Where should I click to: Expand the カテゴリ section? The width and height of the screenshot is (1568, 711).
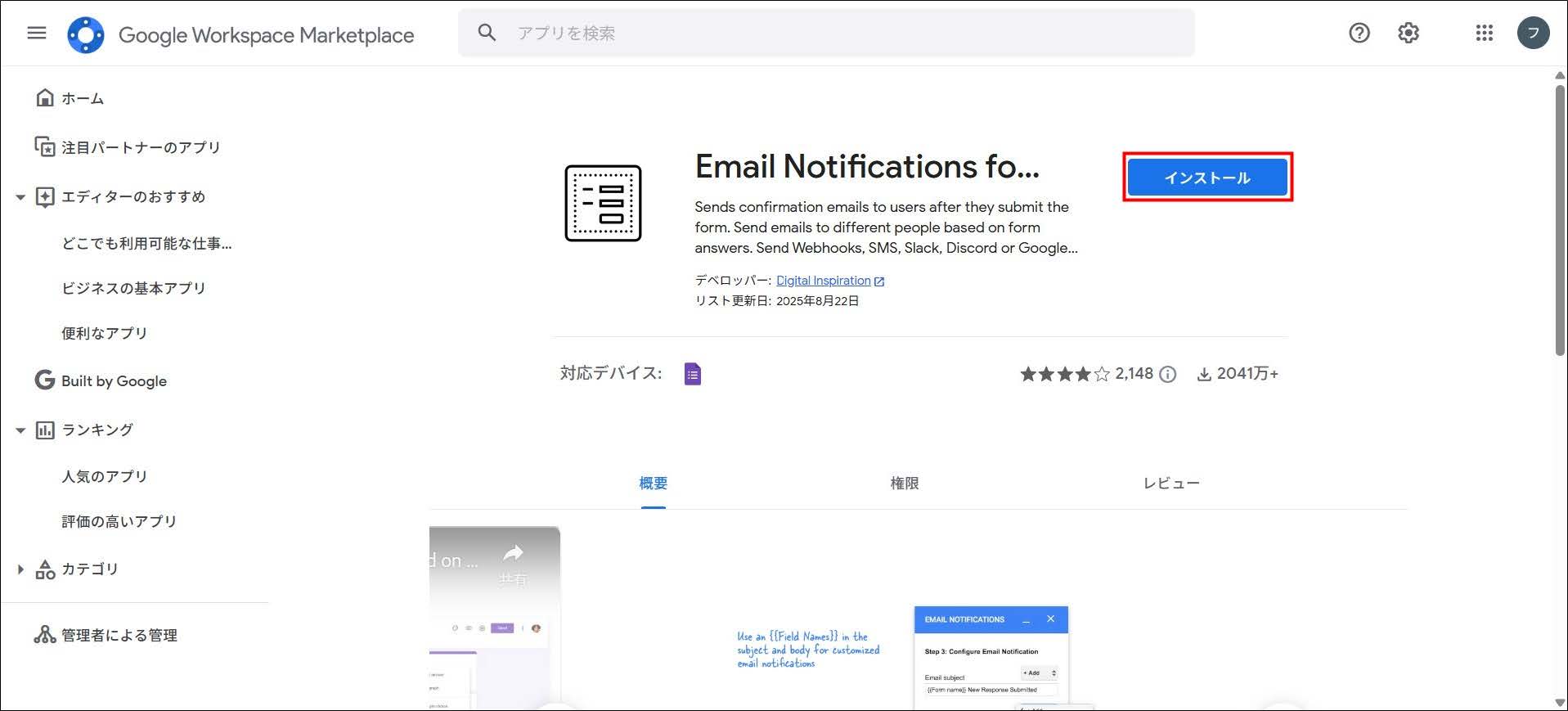tap(20, 569)
